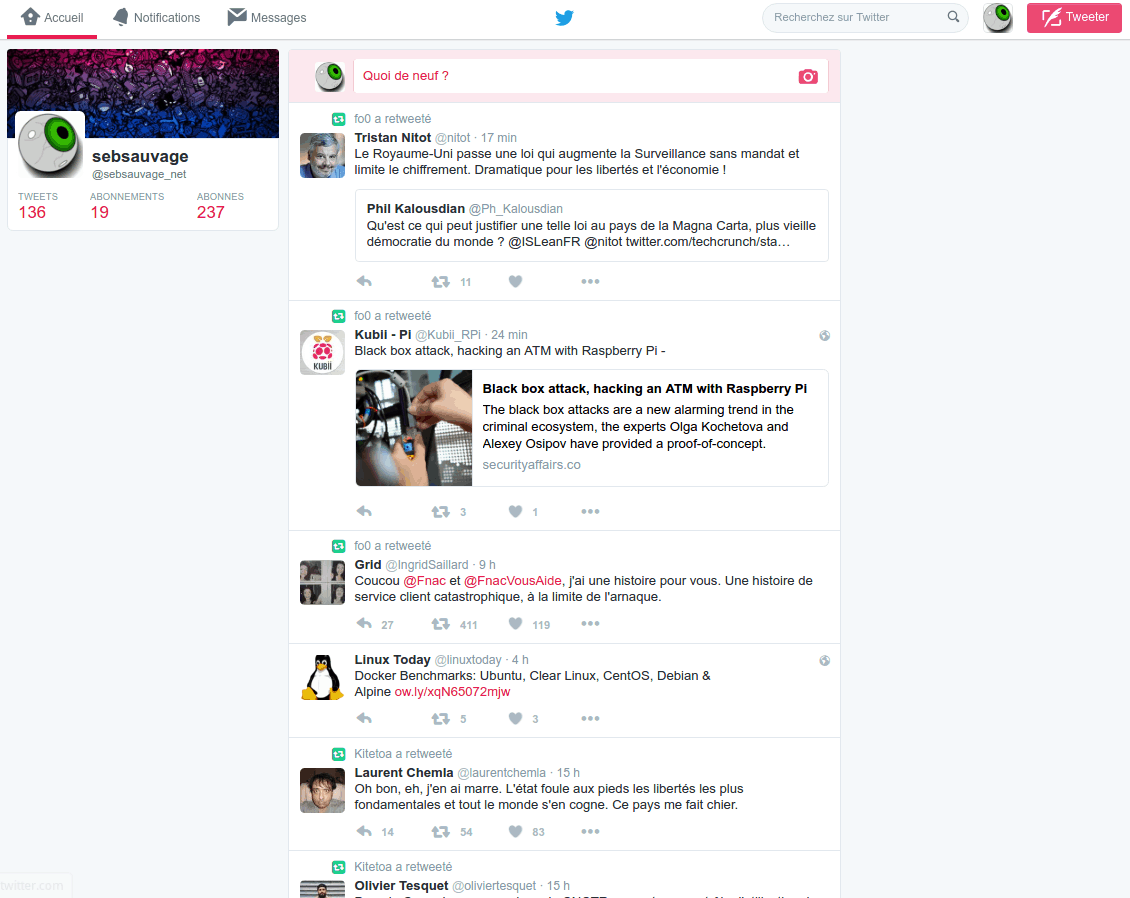Like the Tristan Nitot tweet
Image resolution: width=1130 pixels, height=898 pixels.
pos(515,282)
